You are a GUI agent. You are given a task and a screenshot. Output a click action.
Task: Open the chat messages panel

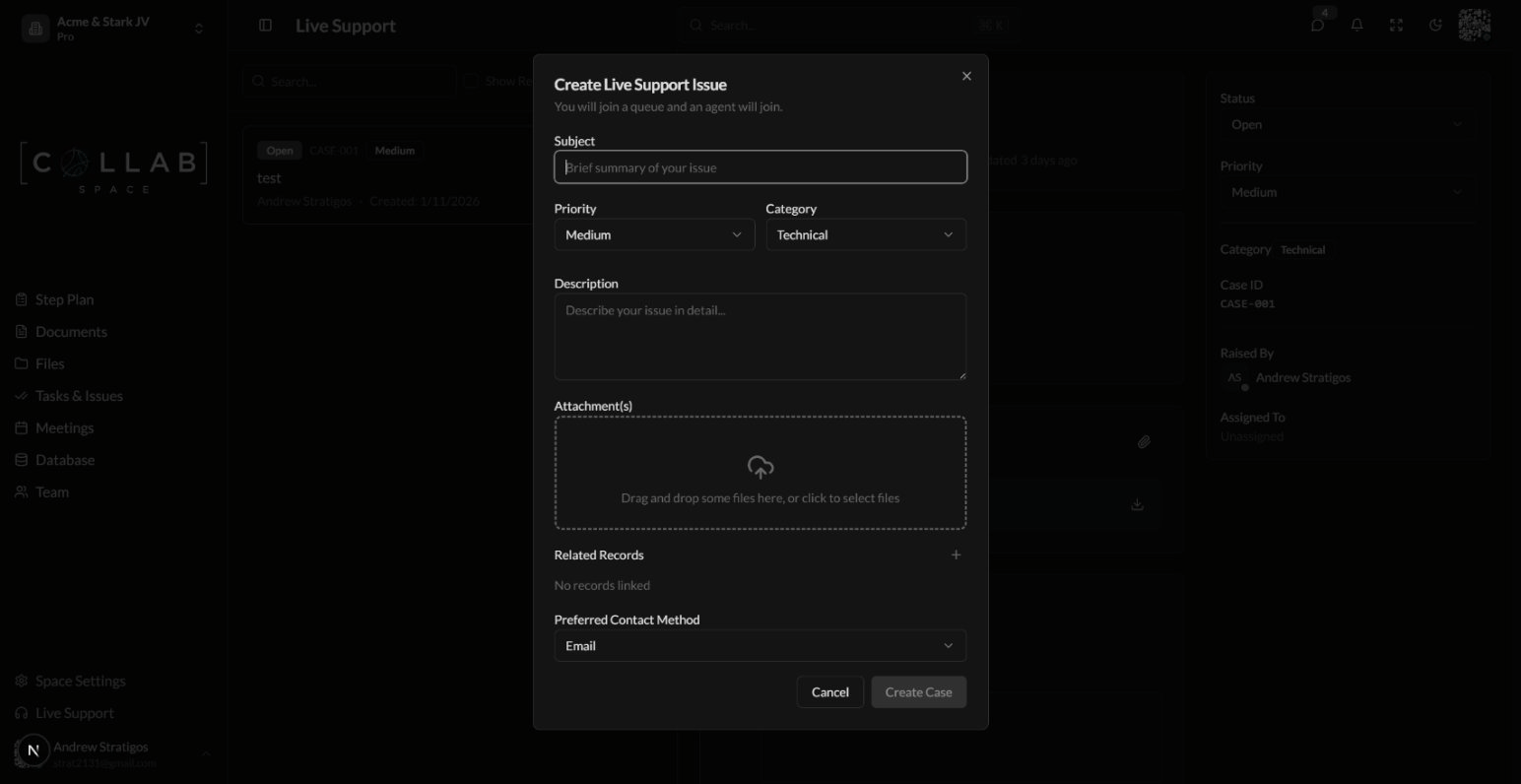point(1317,25)
